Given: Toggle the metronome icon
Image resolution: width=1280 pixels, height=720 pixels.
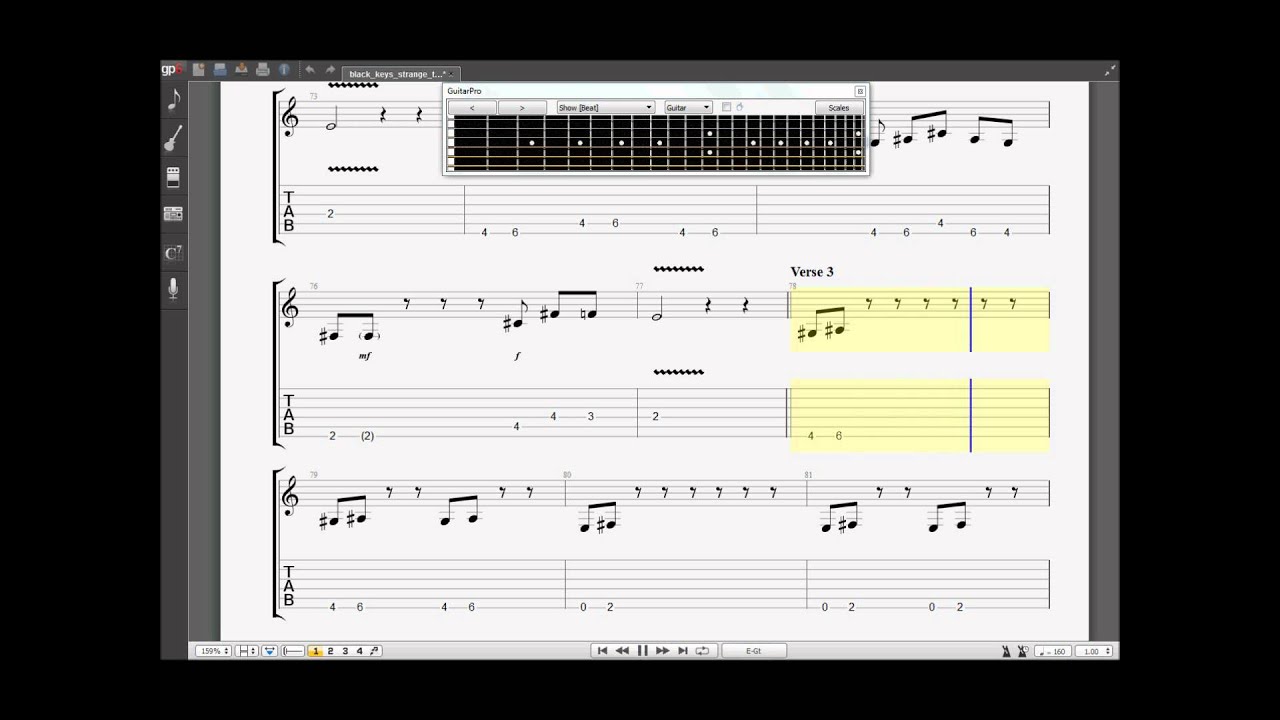Looking at the screenshot, I should 1006,651.
